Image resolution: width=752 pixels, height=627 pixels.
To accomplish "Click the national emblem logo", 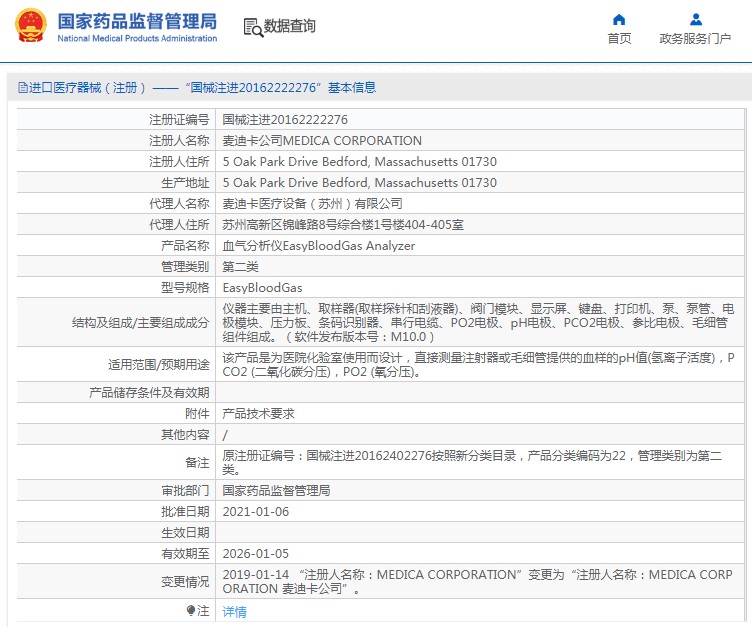I will (28, 26).
